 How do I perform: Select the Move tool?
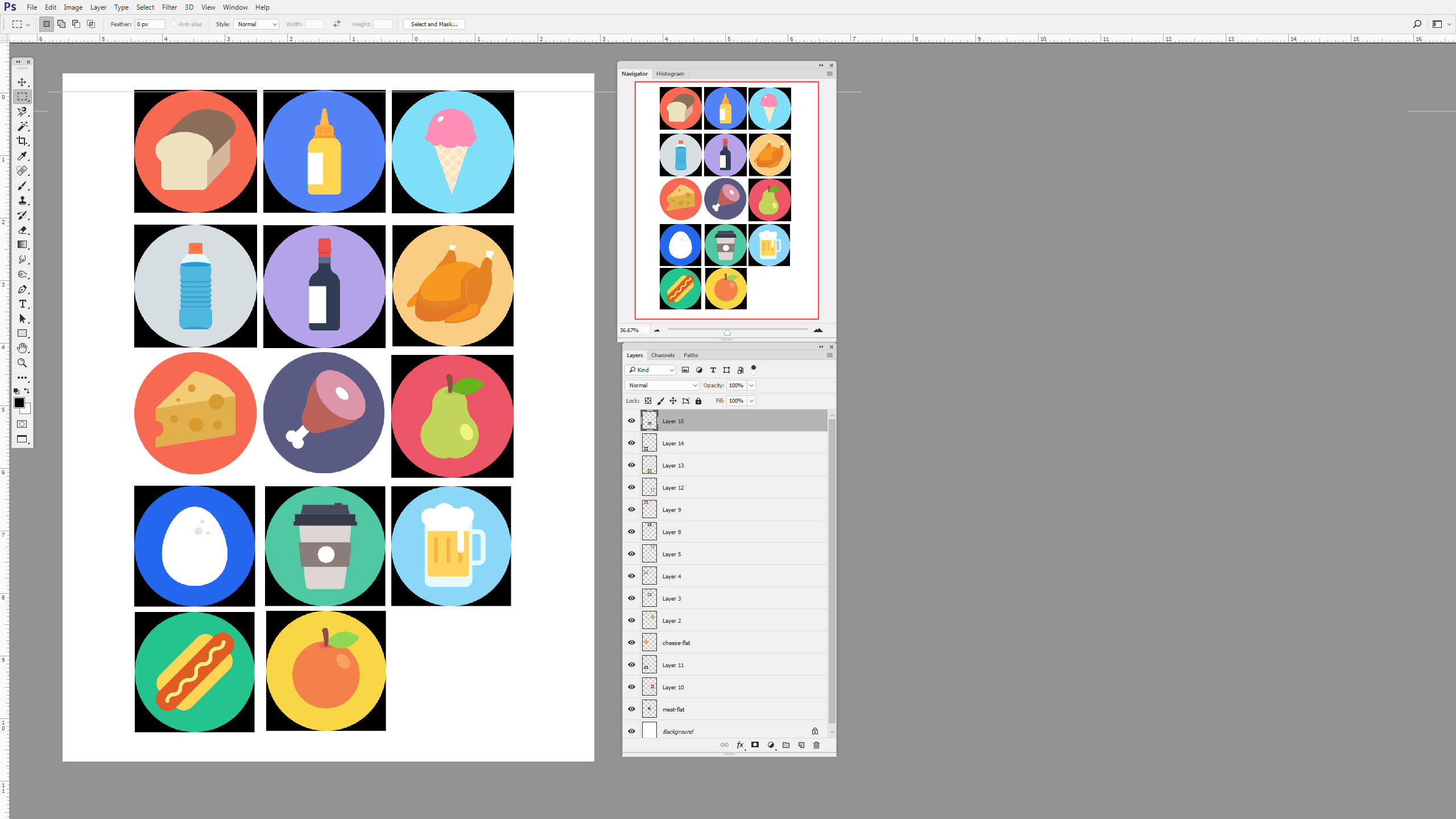point(22,82)
